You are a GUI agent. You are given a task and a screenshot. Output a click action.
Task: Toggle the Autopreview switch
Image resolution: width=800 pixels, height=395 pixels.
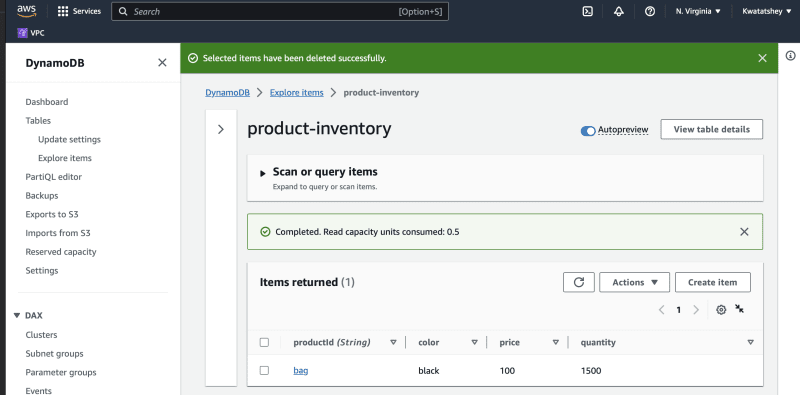[588, 131]
